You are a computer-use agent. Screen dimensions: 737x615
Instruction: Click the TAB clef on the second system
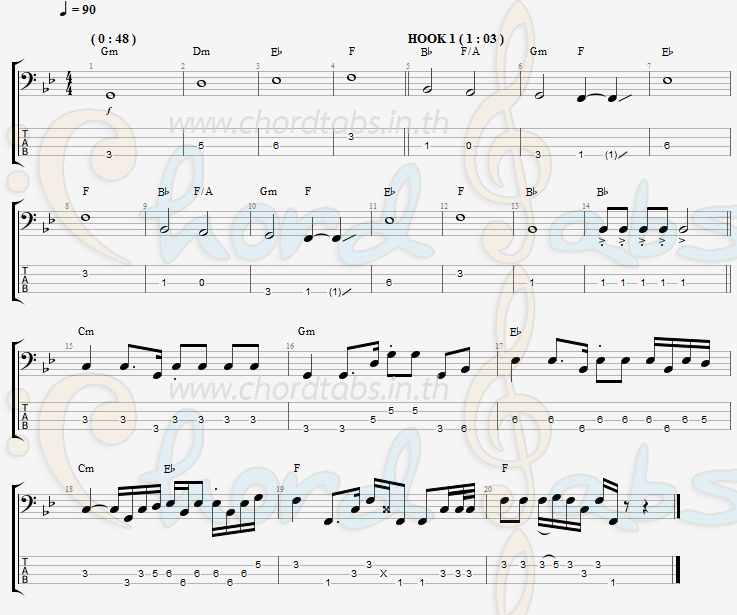coord(25,279)
